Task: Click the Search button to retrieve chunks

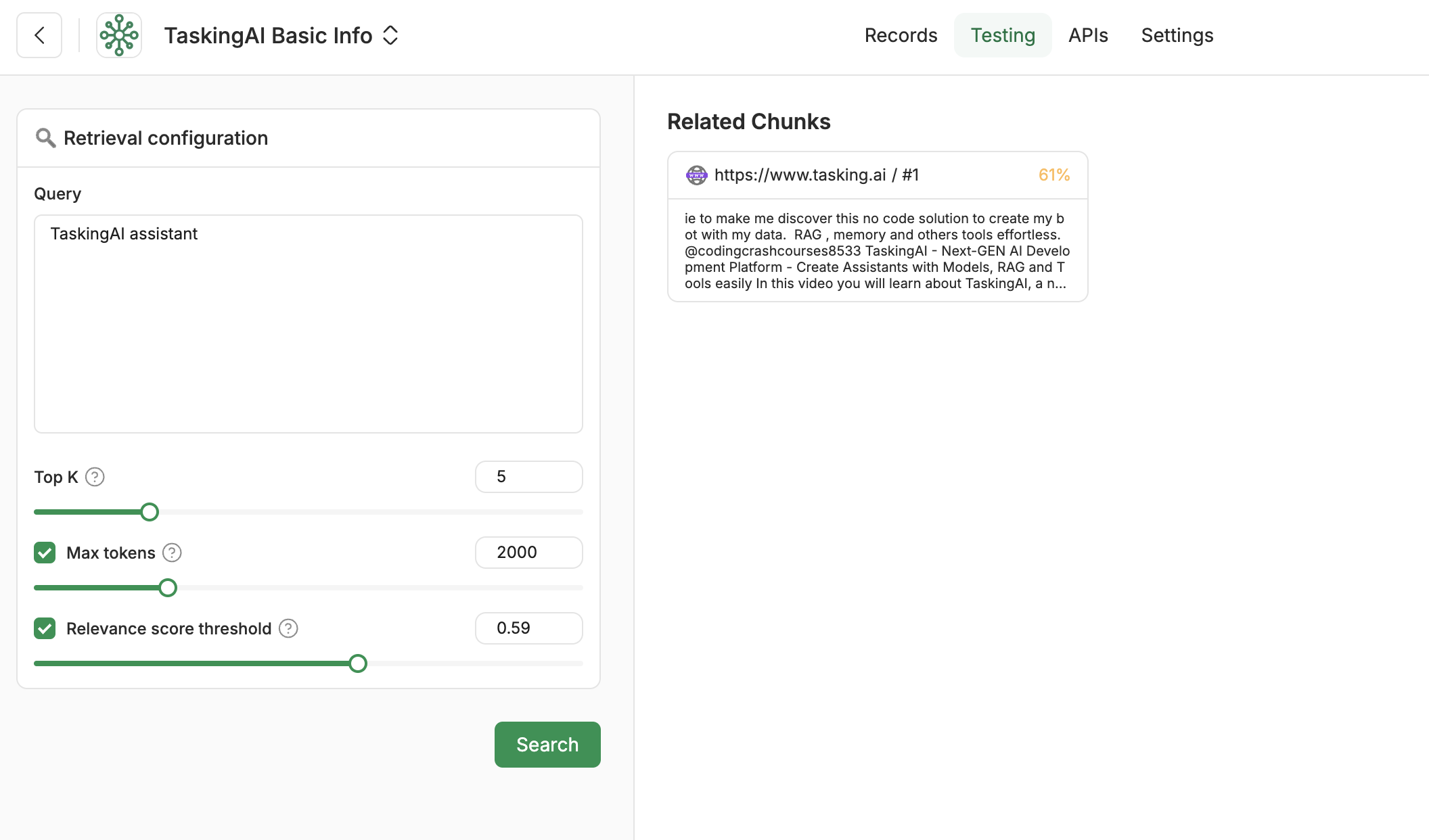Action: pos(548,744)
